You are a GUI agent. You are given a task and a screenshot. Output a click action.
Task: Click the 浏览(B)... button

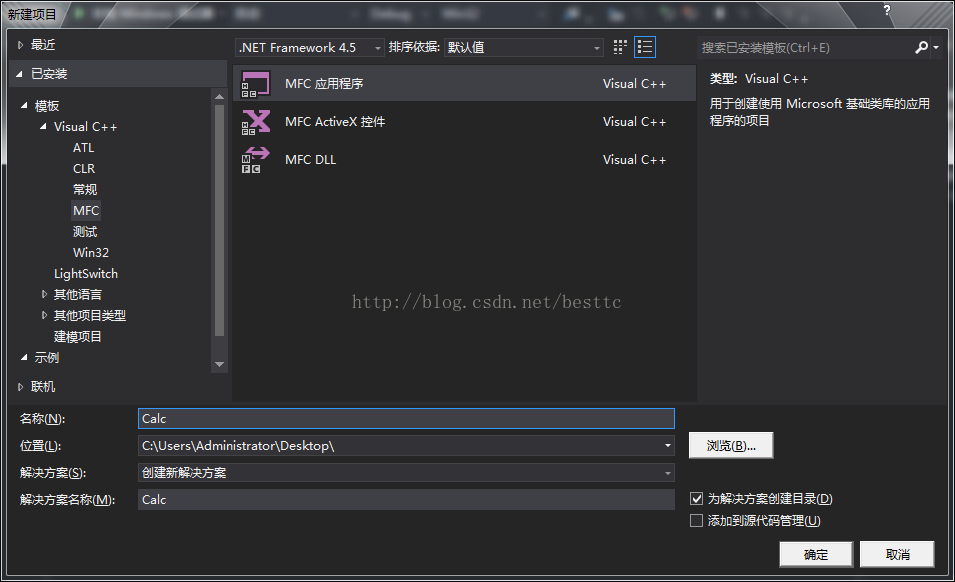click(x=731, y=446)
